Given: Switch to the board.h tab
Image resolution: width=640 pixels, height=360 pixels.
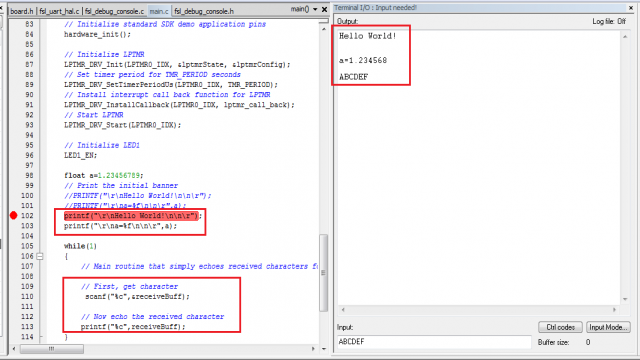Looking at the screenshot, I should click(x=22, y=11).
